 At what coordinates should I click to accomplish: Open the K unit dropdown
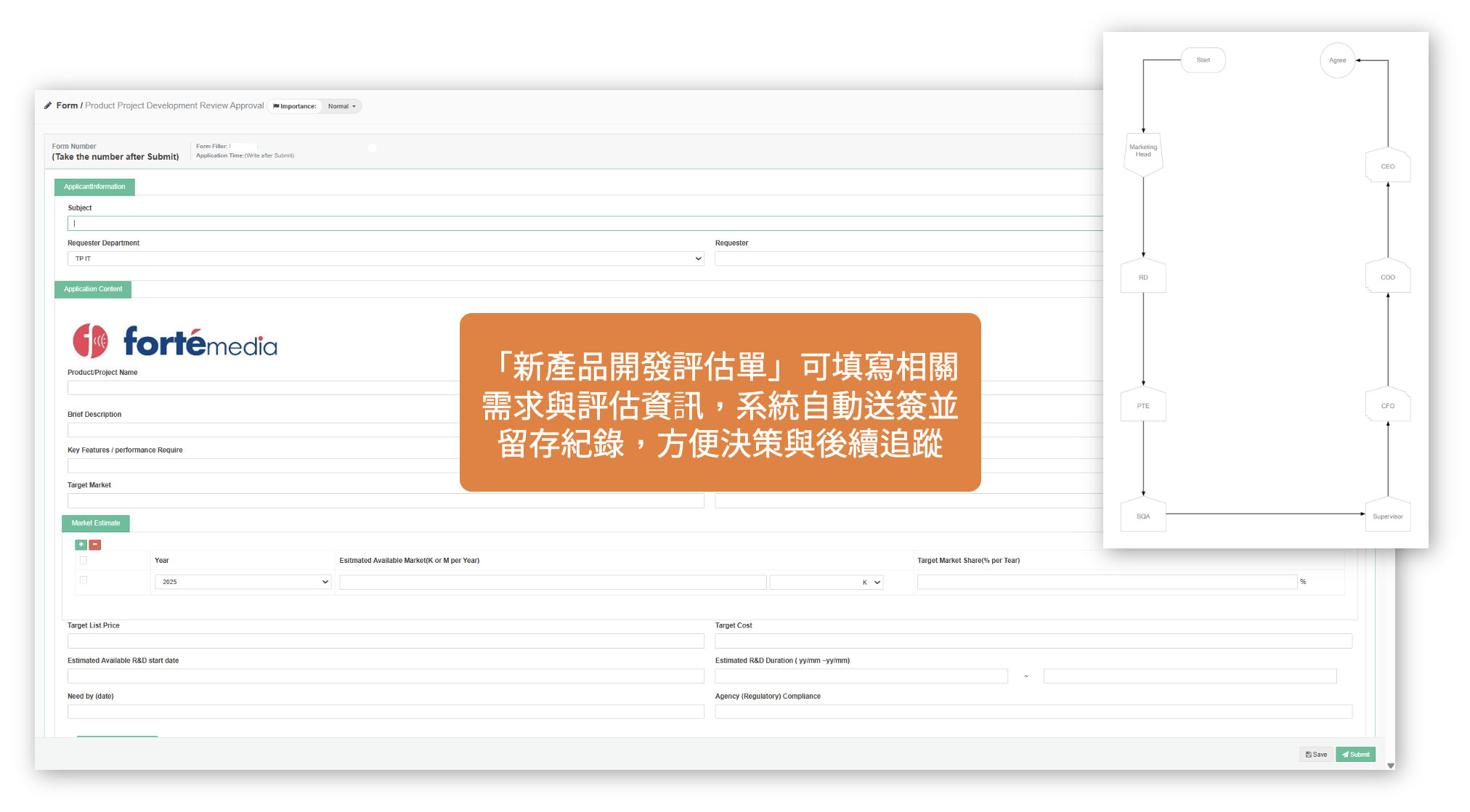tap(827, 582)
